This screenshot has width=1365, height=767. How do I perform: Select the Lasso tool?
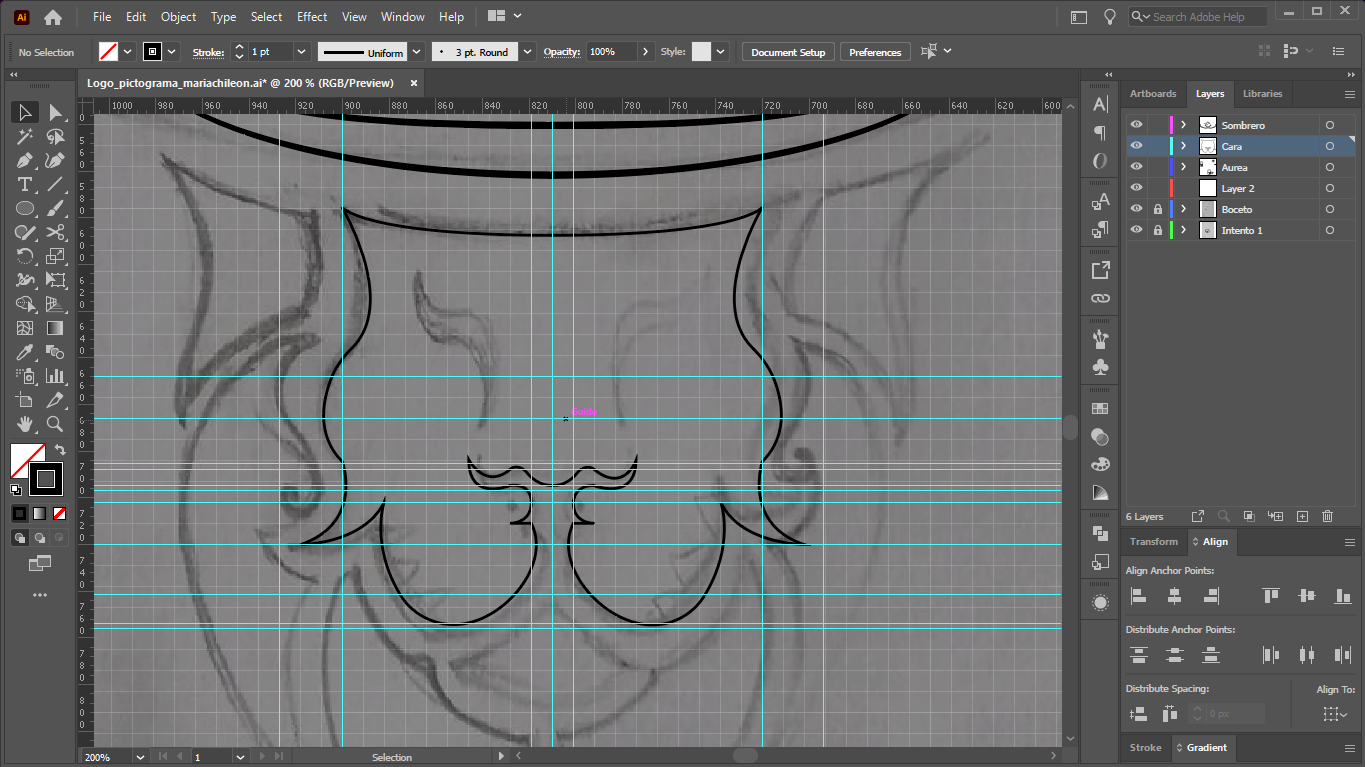[x=56, y=137]
